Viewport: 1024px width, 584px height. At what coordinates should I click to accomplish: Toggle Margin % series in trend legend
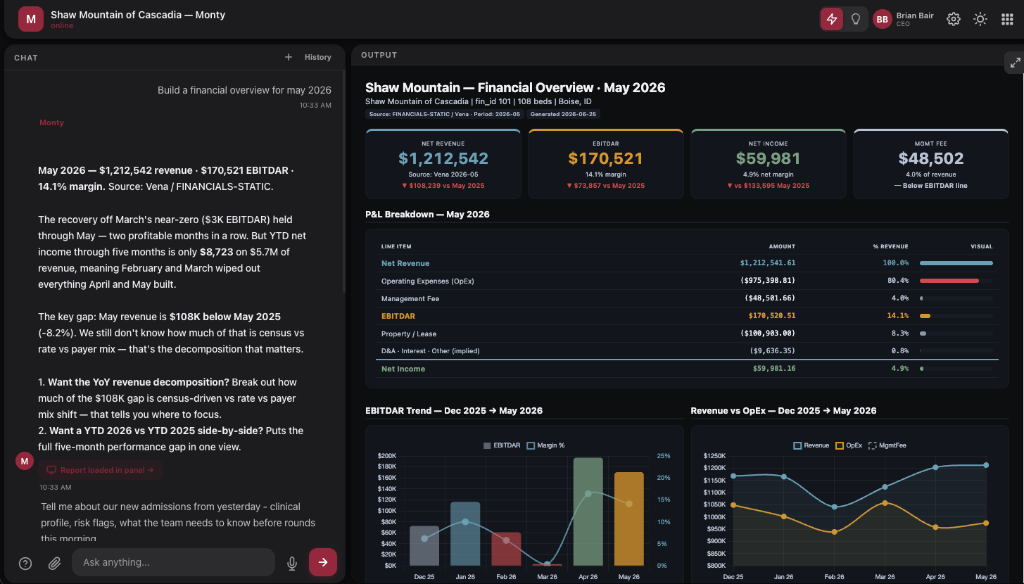(x=546, y=446)
